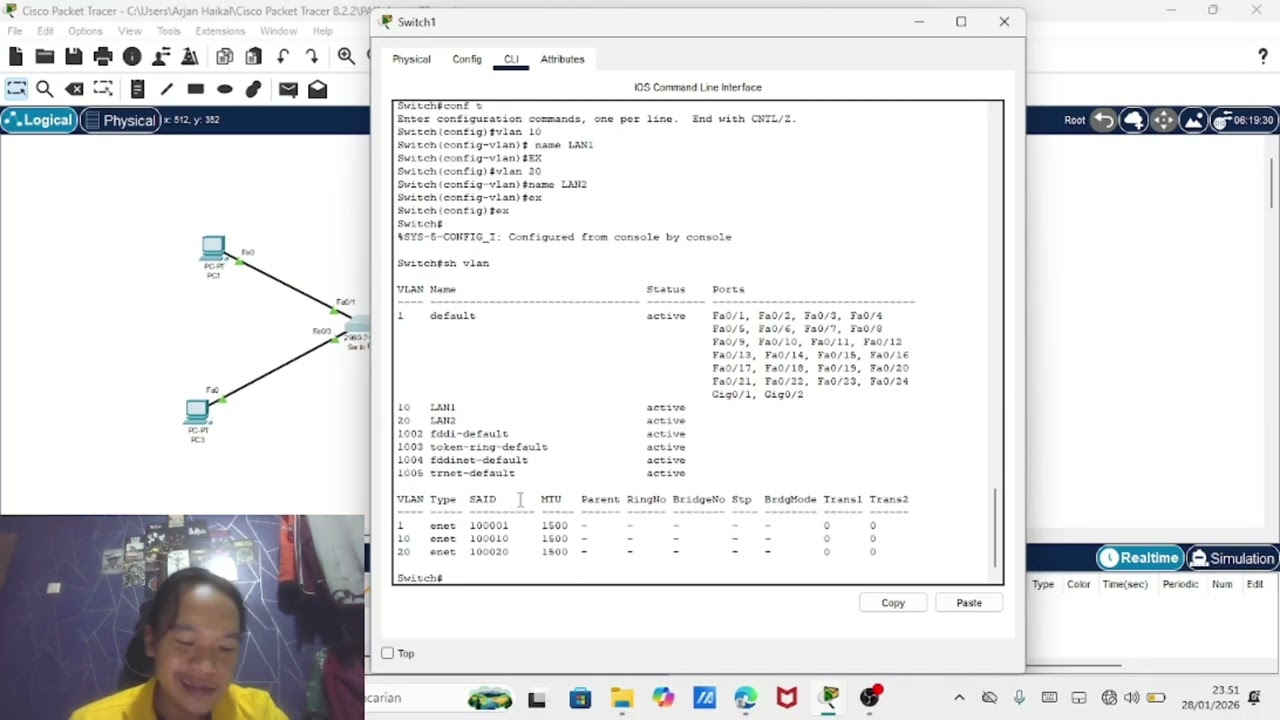Open McAfee from the taskbar
Viewport: 1280px width, 720px height.
(787, 698)
